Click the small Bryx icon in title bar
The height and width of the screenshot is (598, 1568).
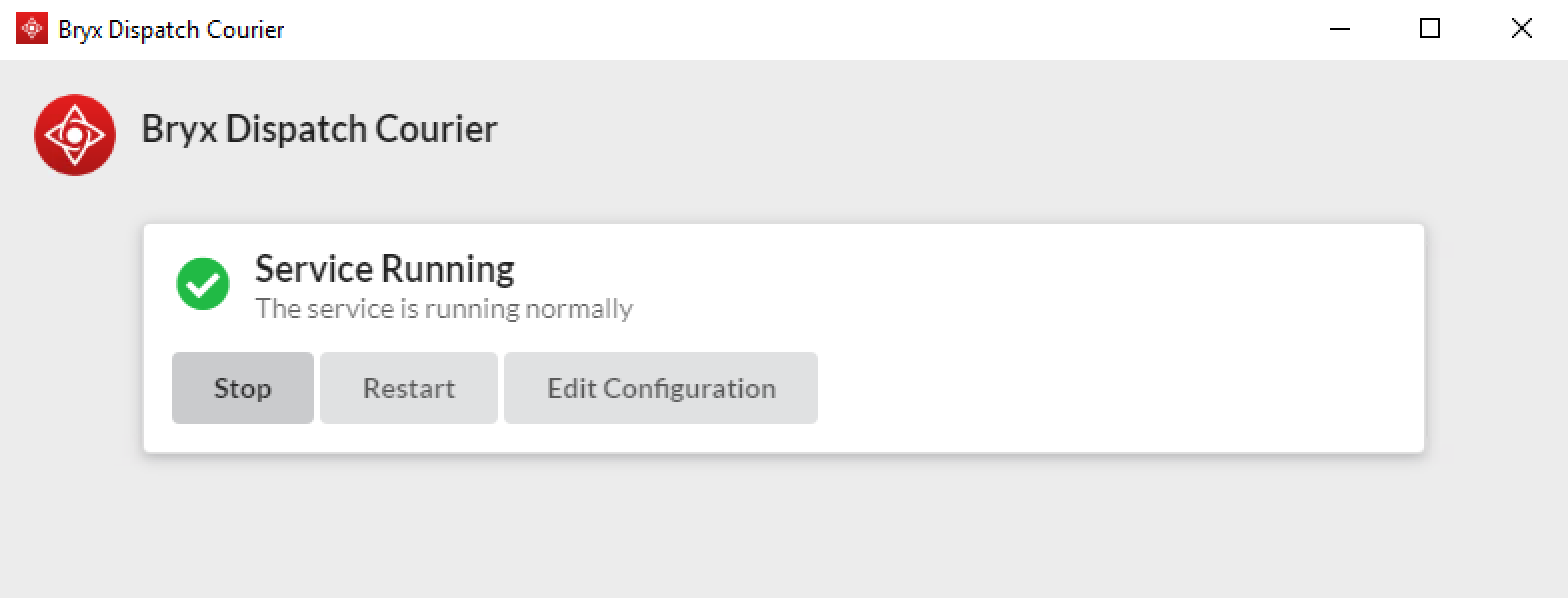[32, 29]
